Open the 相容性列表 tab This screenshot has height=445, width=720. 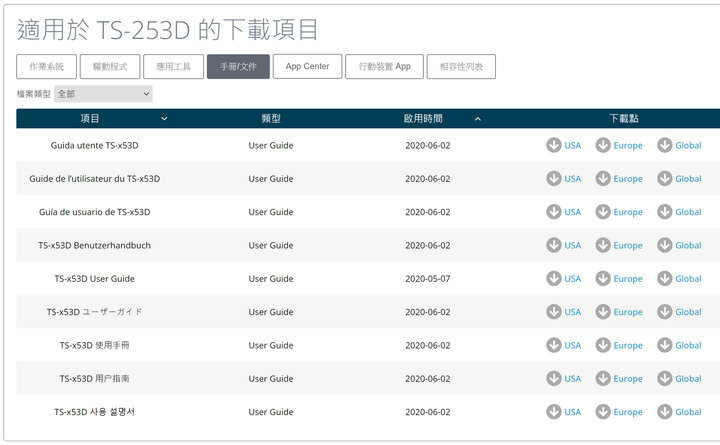point(461,67)
